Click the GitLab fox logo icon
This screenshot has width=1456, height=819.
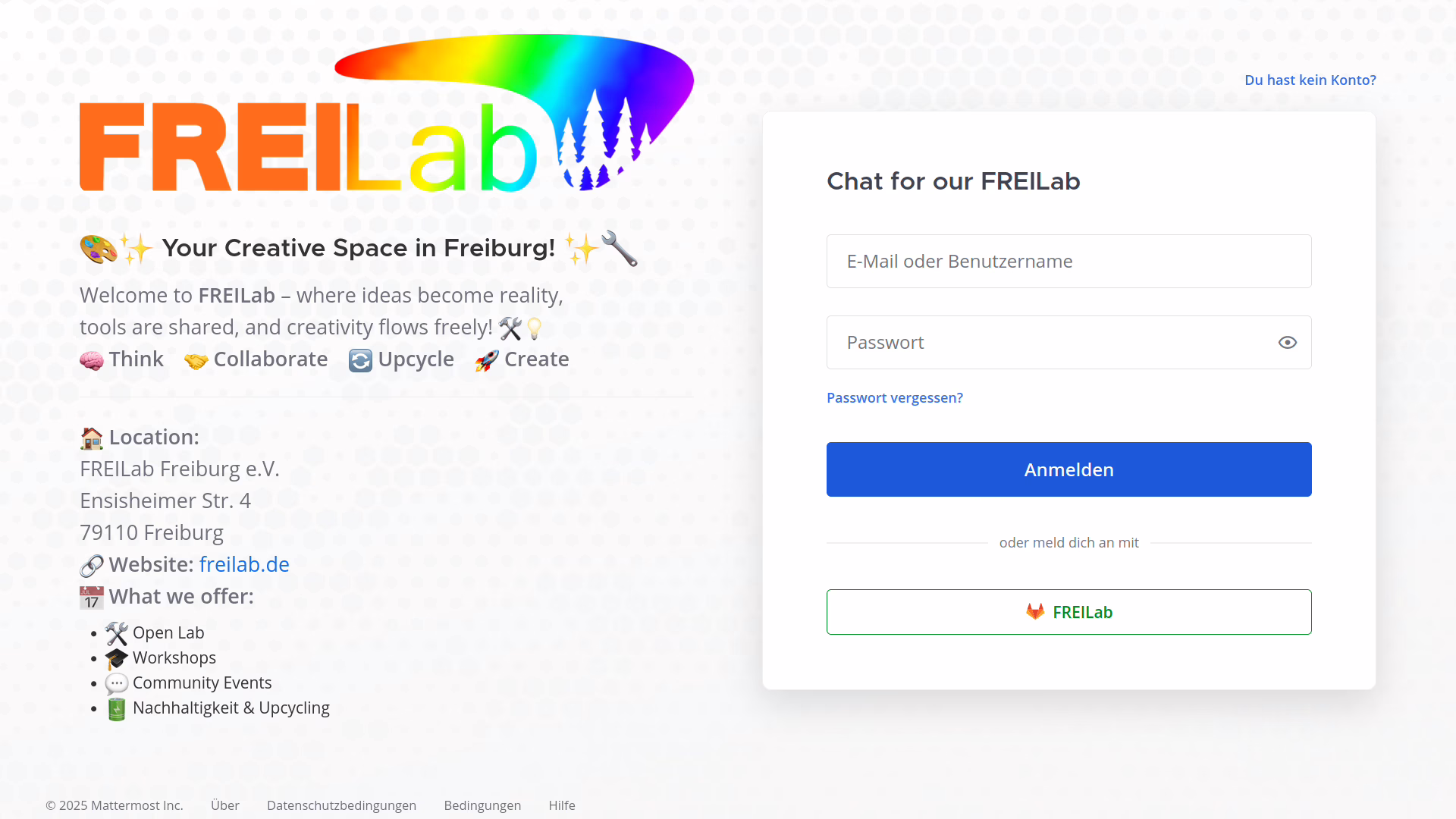1035,612
